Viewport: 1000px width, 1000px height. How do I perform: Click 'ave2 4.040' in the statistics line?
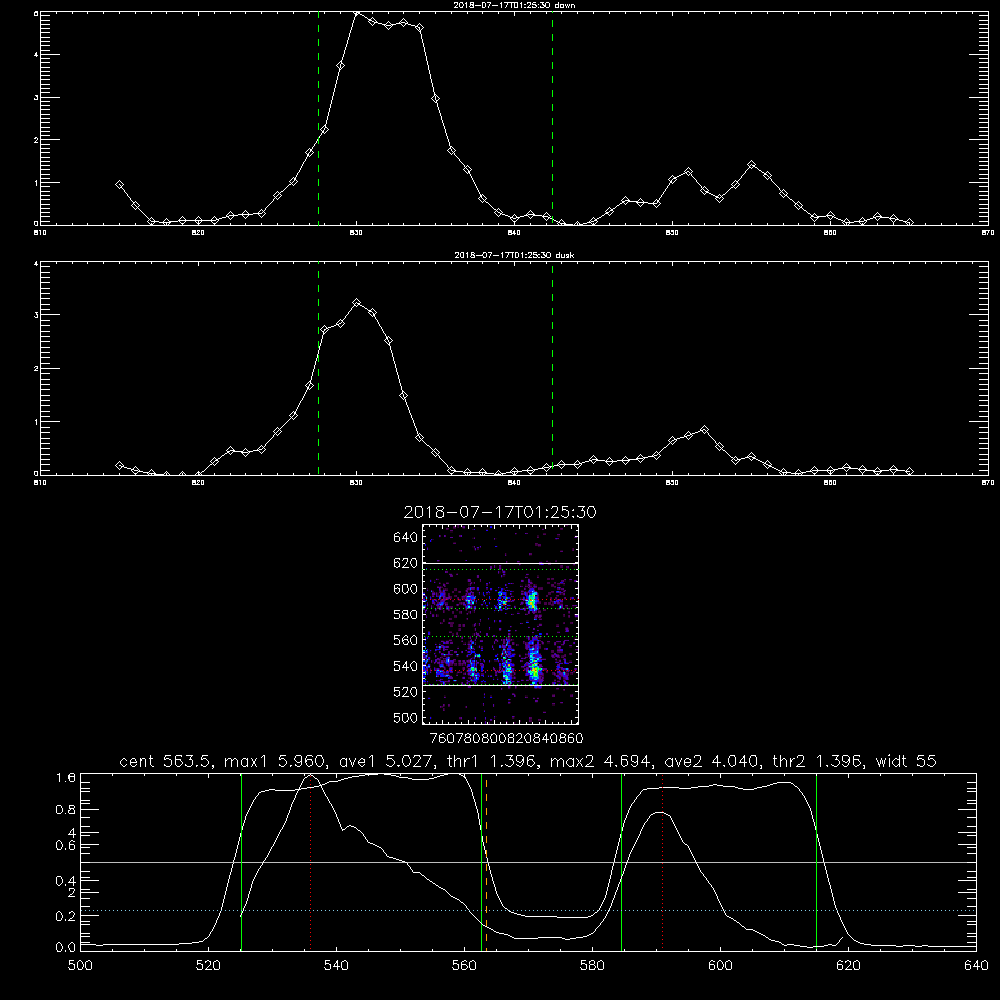(712, 761)
